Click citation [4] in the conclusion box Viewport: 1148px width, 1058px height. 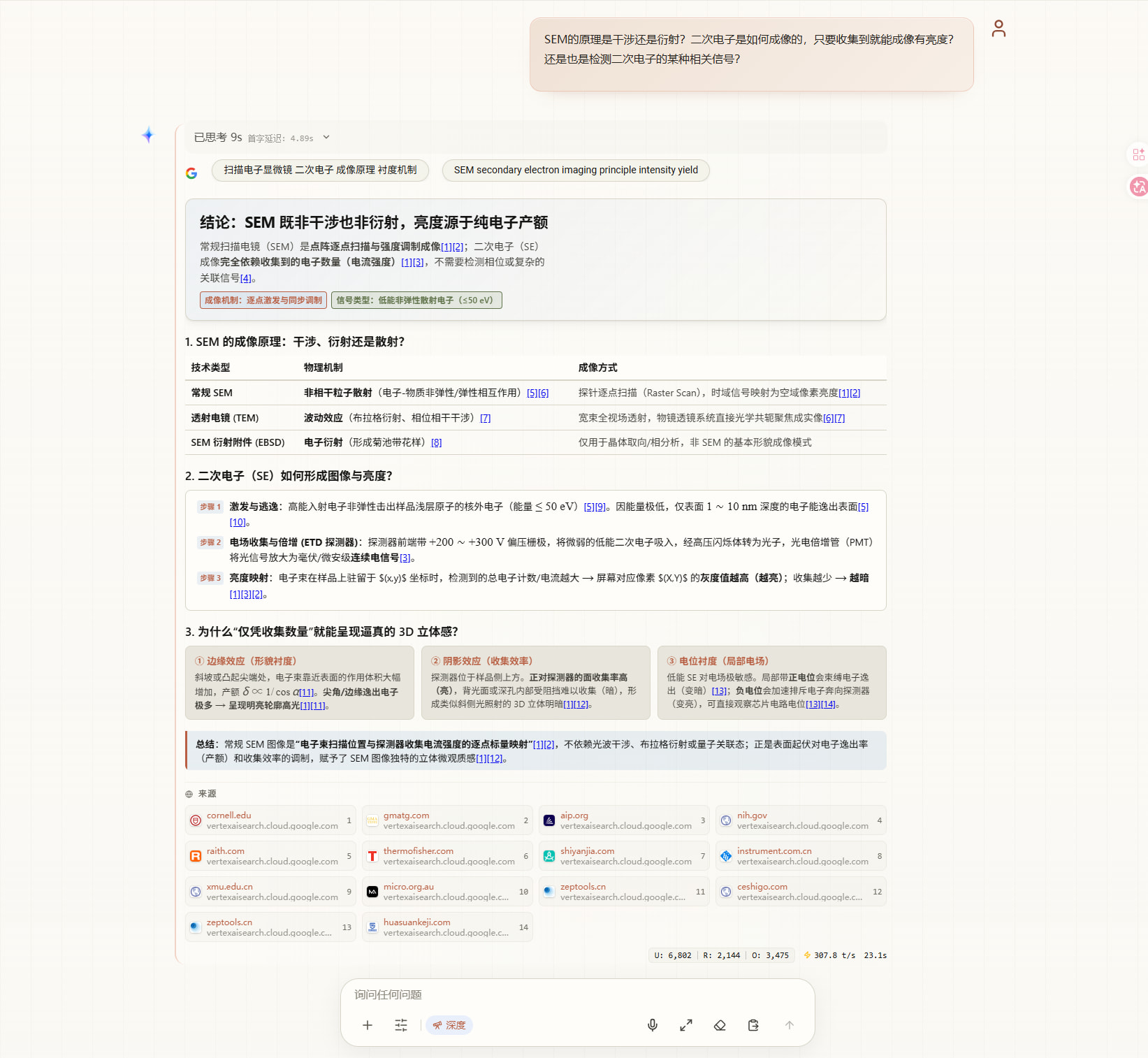[x=245, y=278]
